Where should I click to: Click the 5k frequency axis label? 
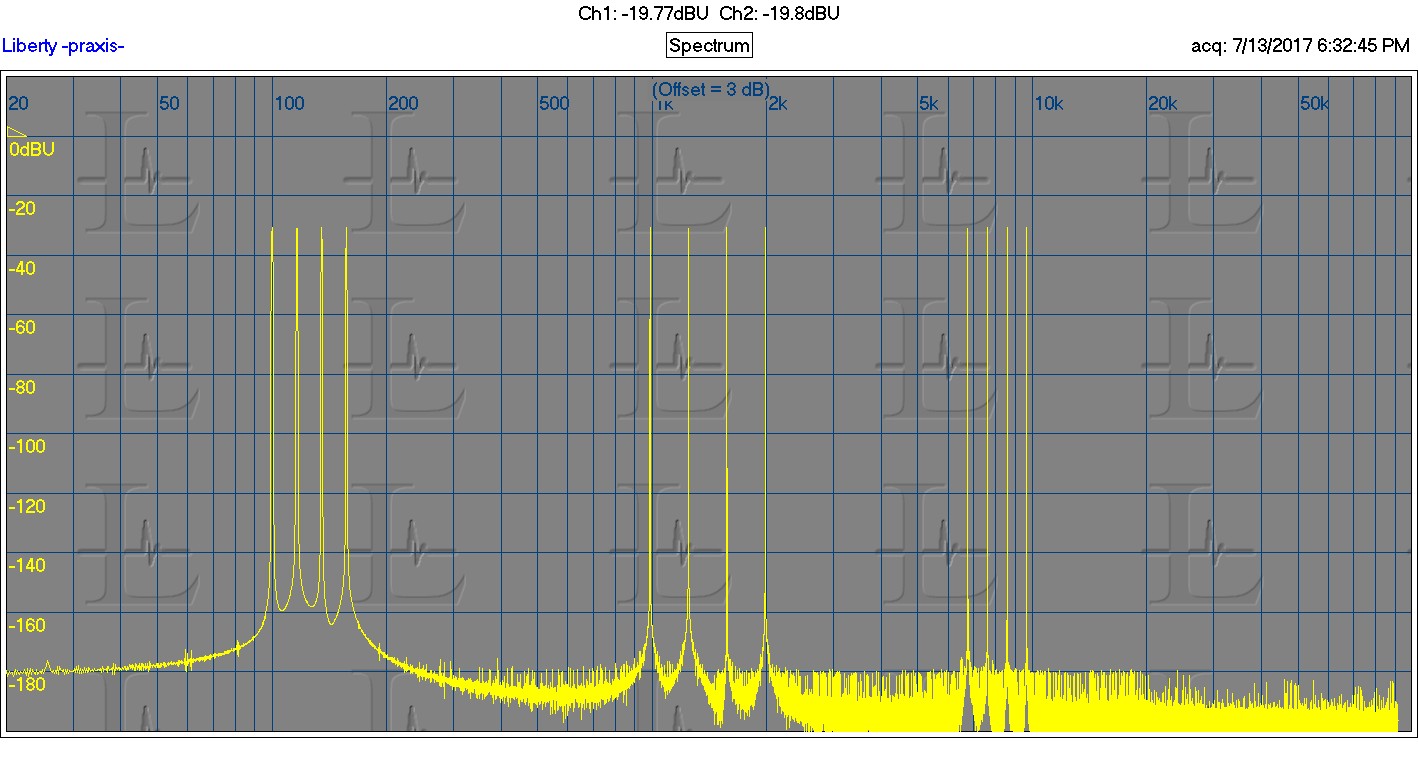click(929, 103)
